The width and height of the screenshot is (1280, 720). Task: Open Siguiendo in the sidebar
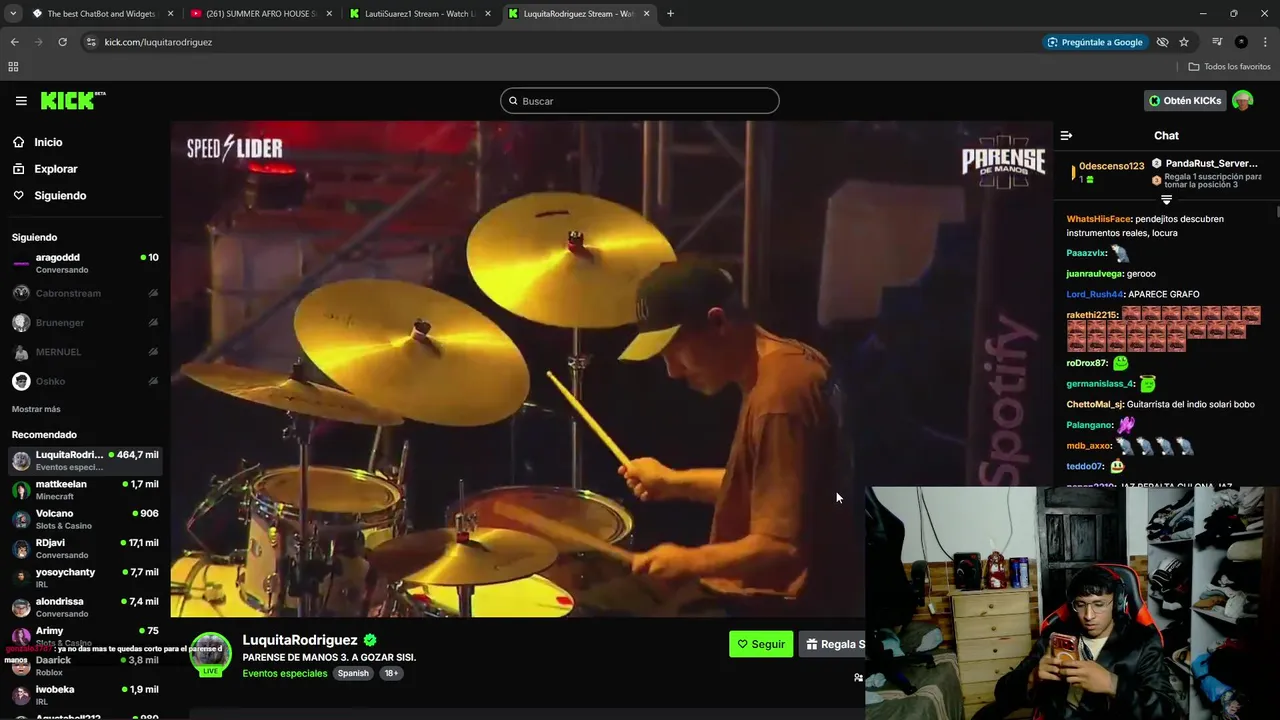coord(60,196)
